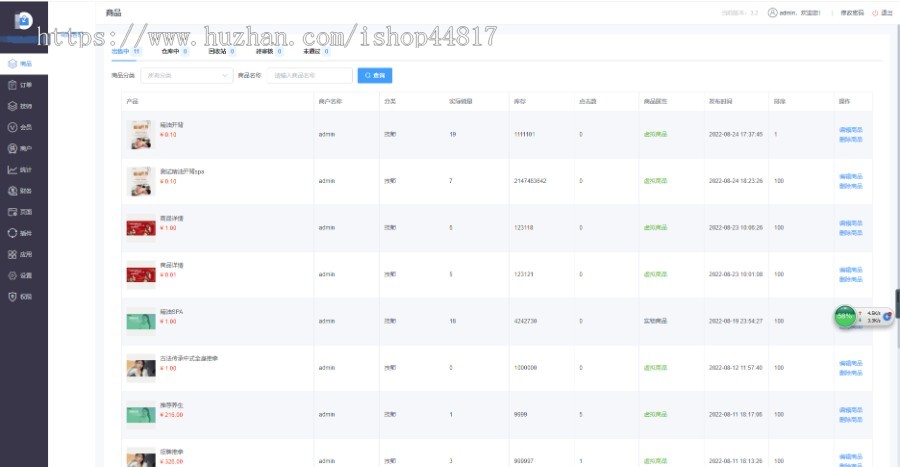Click the 2022-08-19 23:54:27 publish time
The height and width of the screenshot is (467, 900).
point(735,321)
